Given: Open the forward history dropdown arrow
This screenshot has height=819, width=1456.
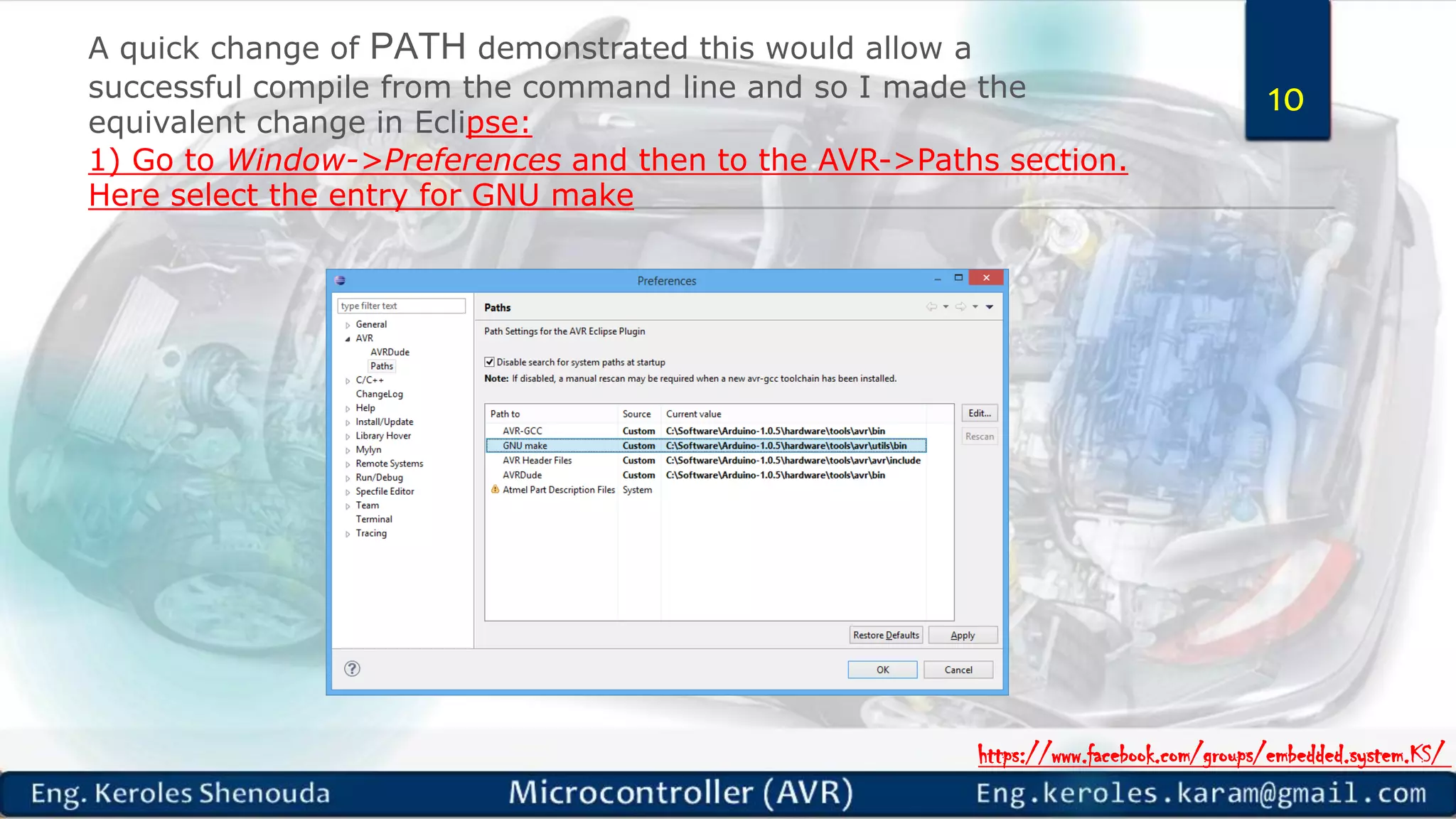Looking at the screenshot, I should point(975,307).
